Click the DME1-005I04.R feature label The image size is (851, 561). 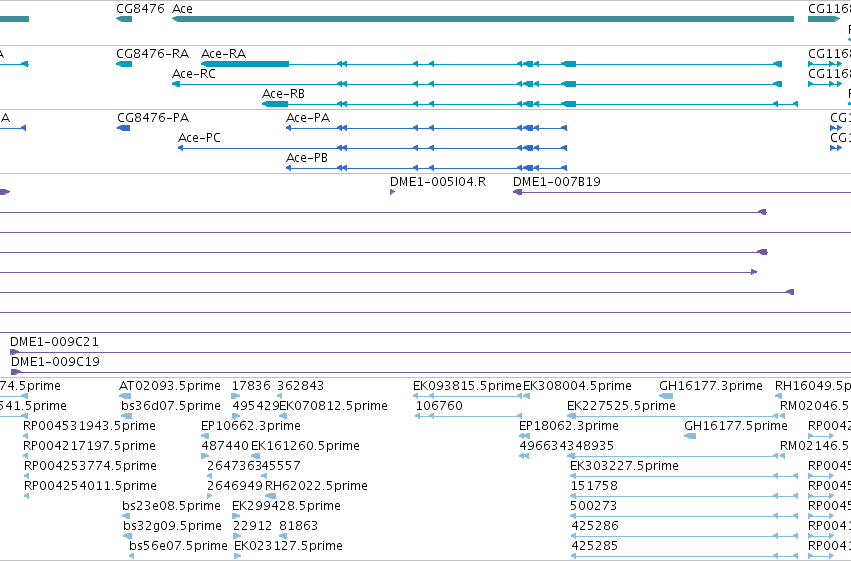(x=438, y=182)
